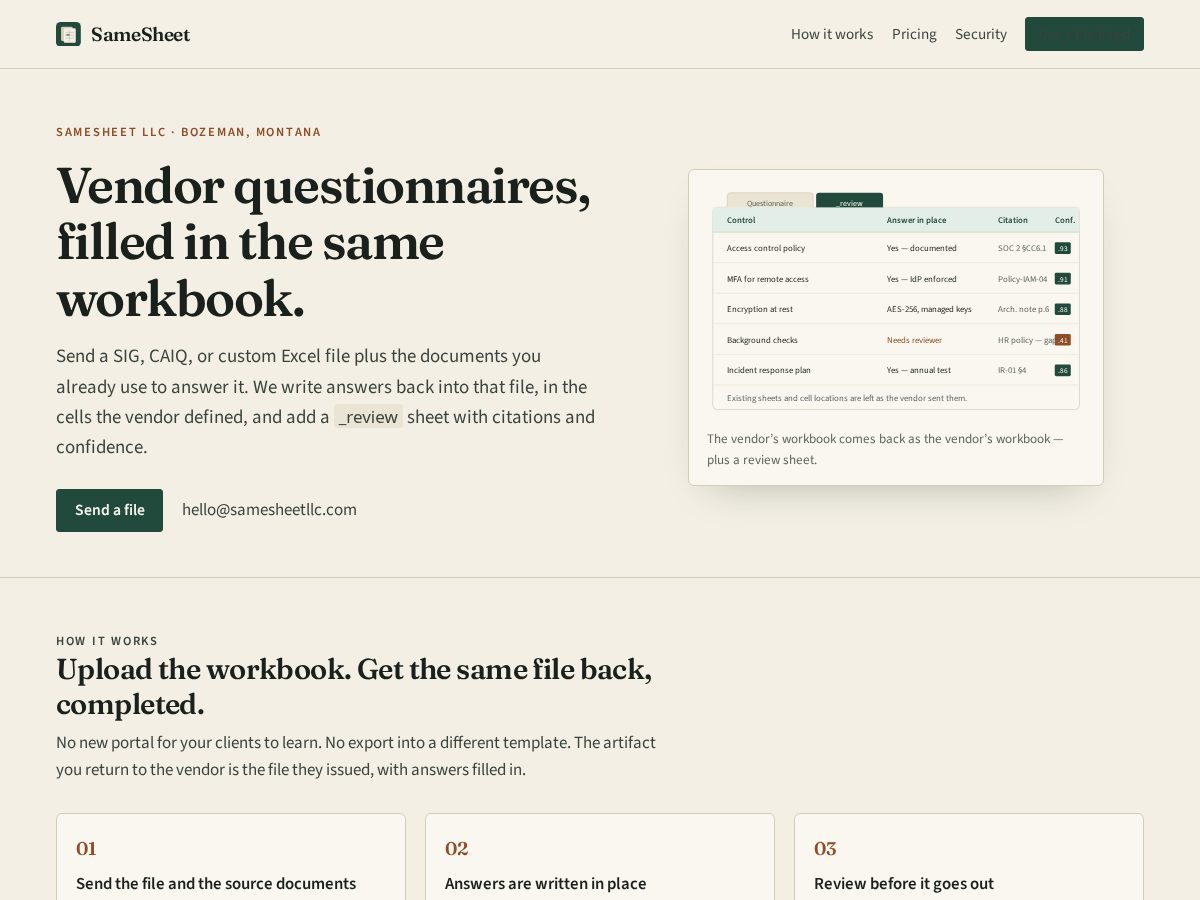
Task: Click the SameSheet logo icon
Action: point(68,34)
